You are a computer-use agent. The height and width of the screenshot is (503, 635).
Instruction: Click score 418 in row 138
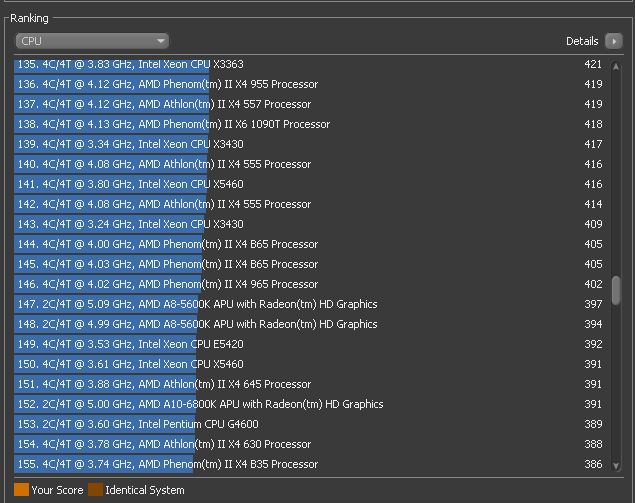click(593, 124)
